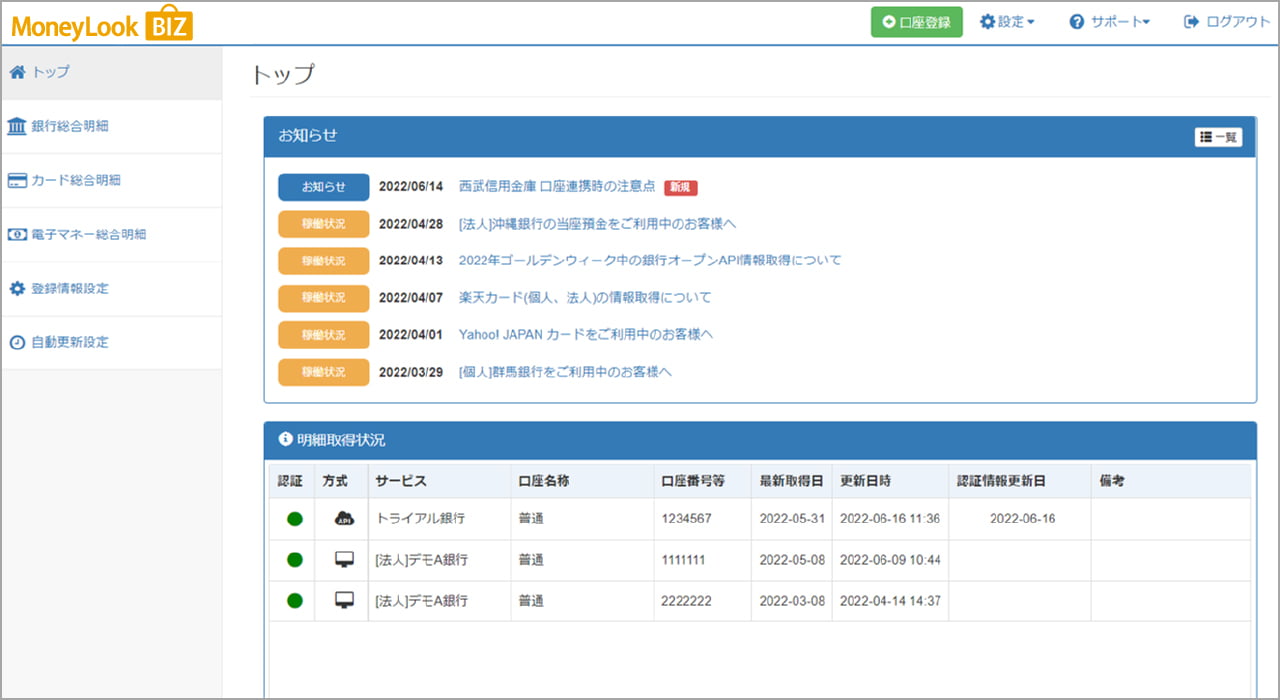The image size is (1280, 700).
Task: Open the [法人]沖縄銀行 notice link
Action: tap(597, 223)
